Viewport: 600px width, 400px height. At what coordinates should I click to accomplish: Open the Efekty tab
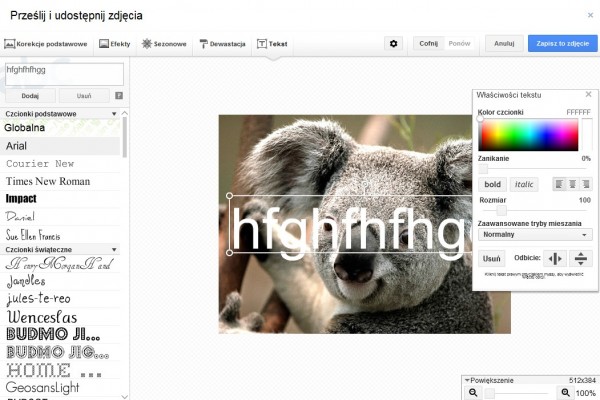[x=114, y=44]
